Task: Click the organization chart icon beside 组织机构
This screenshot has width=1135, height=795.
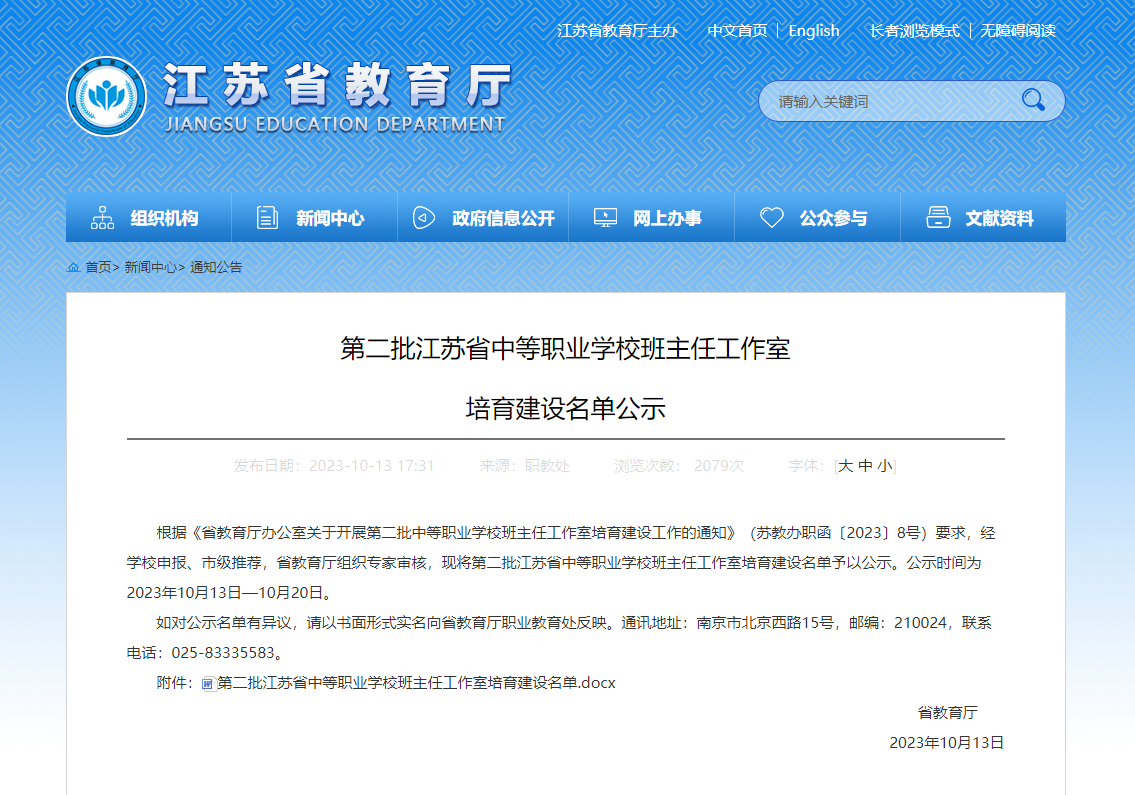Action: [102, 218]
